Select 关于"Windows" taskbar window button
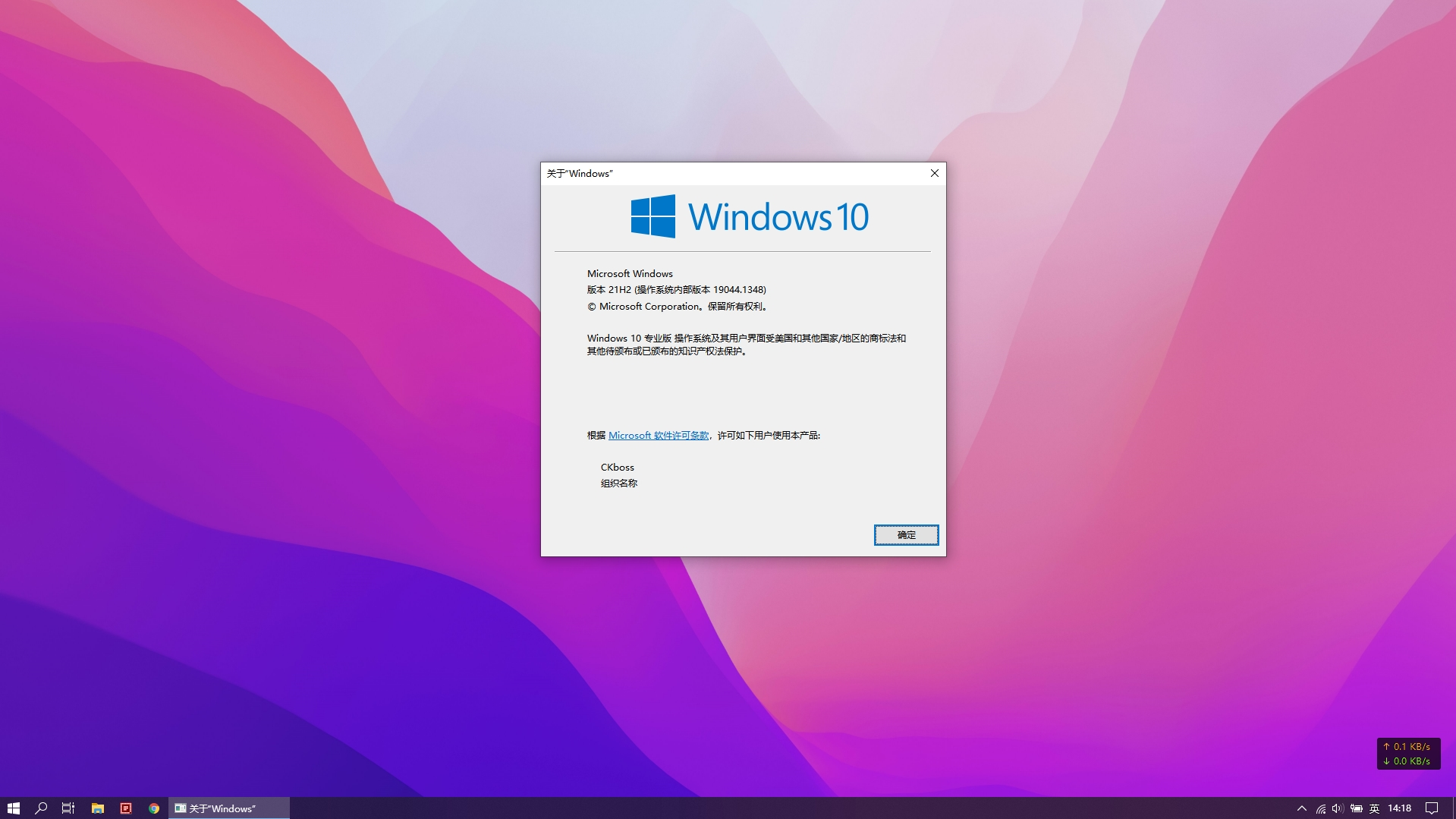This screenshot has width=1456, height=819. tap(229, 808)
